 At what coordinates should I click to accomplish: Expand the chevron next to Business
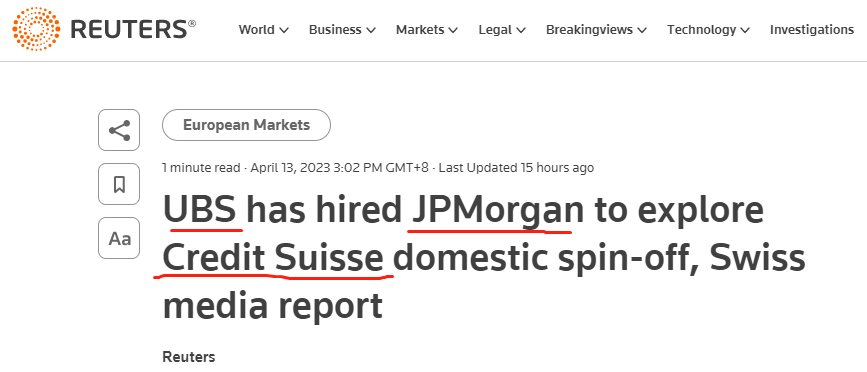click(371, 30)
